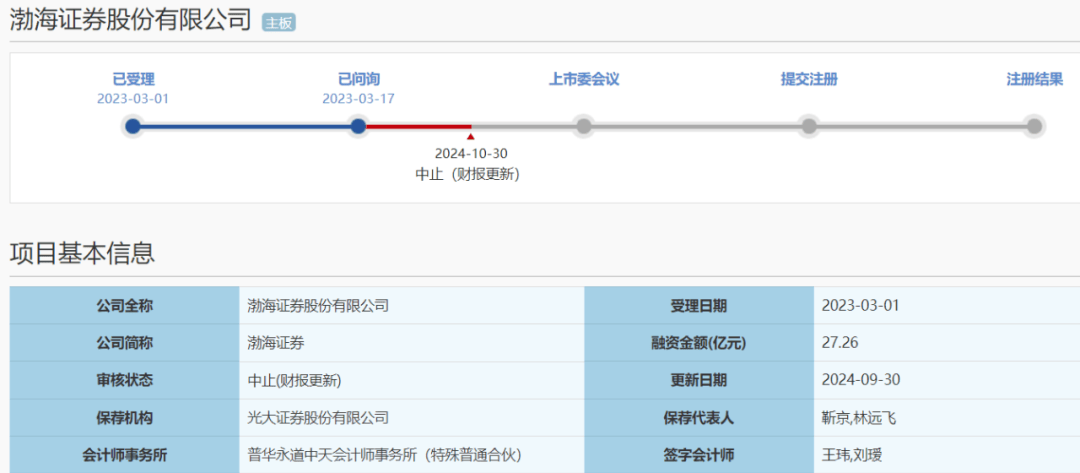
Task: Click the 上市委会议 gray timeline node
Action: pos(583,126)
